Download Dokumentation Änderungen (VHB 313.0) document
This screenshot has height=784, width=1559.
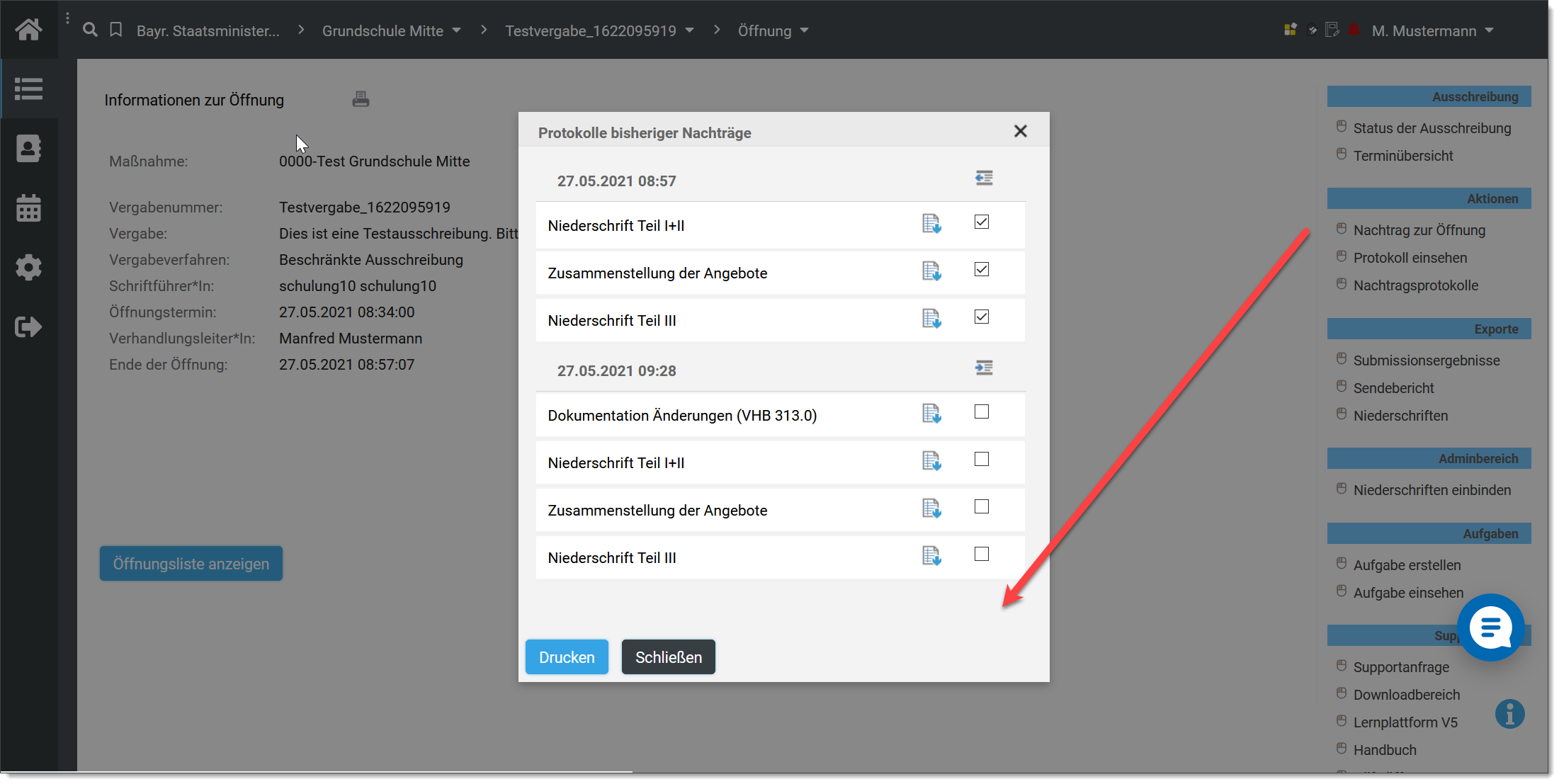pos(931,414)
